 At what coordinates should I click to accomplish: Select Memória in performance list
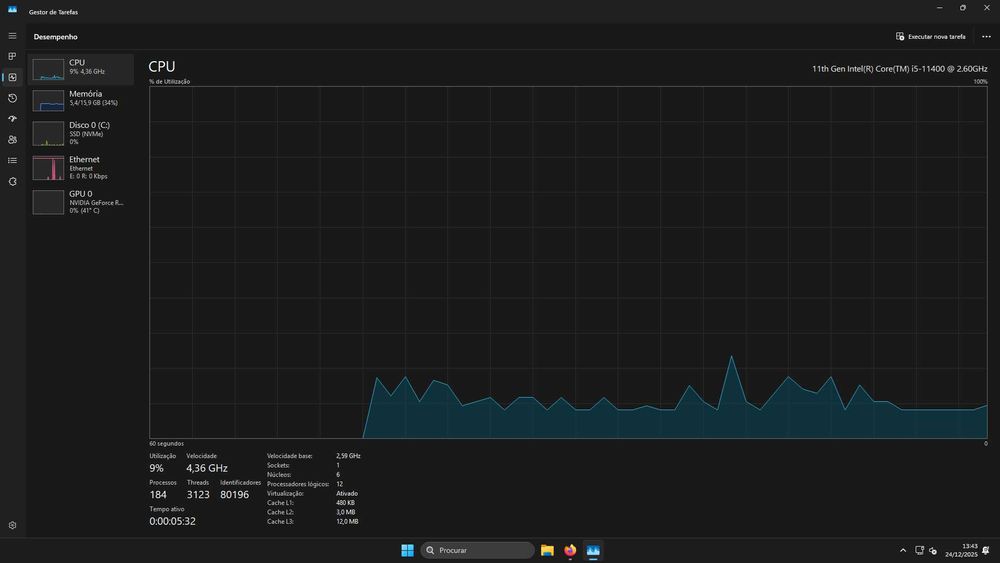(x=81, y=99)
